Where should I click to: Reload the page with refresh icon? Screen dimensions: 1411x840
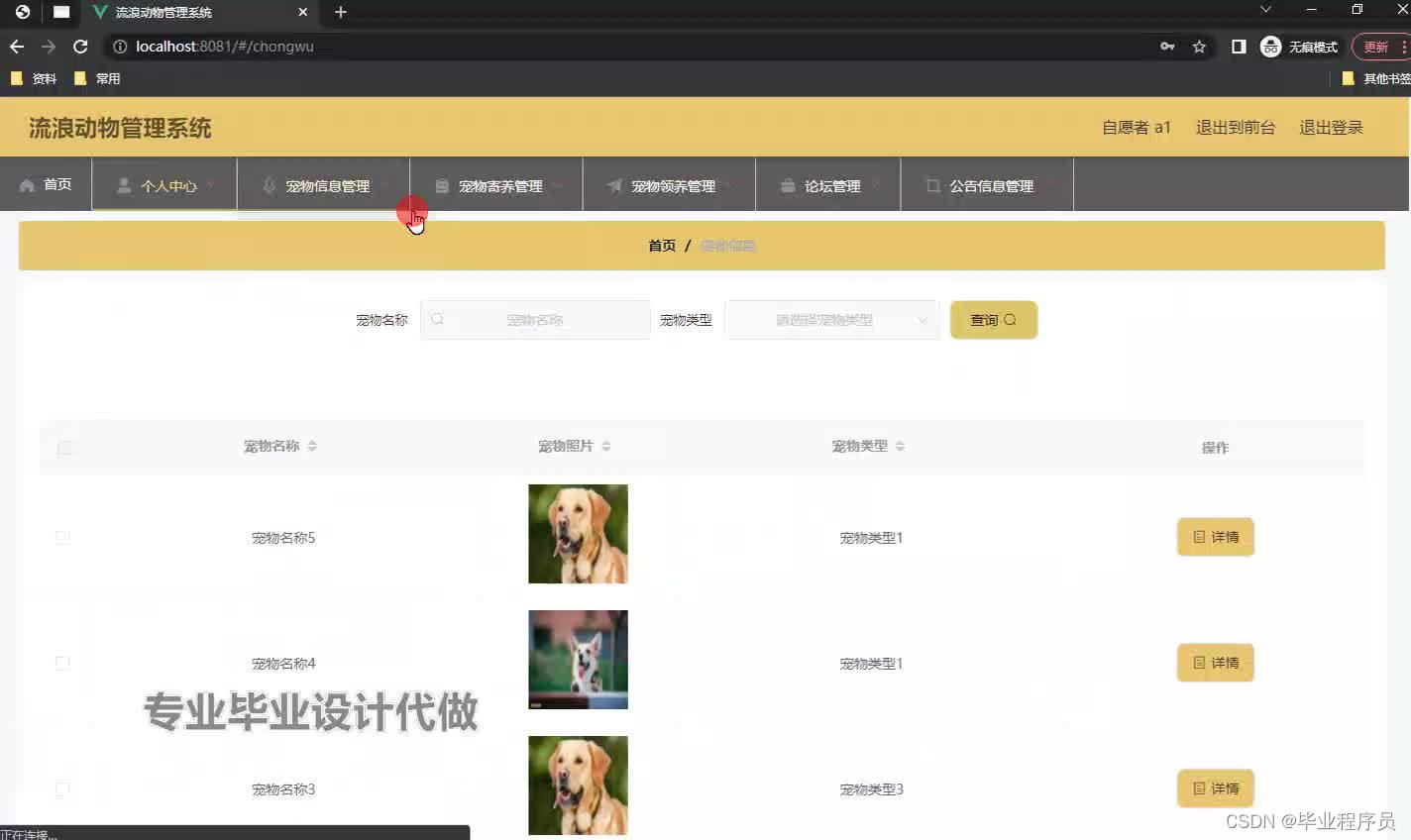[80, 47]
